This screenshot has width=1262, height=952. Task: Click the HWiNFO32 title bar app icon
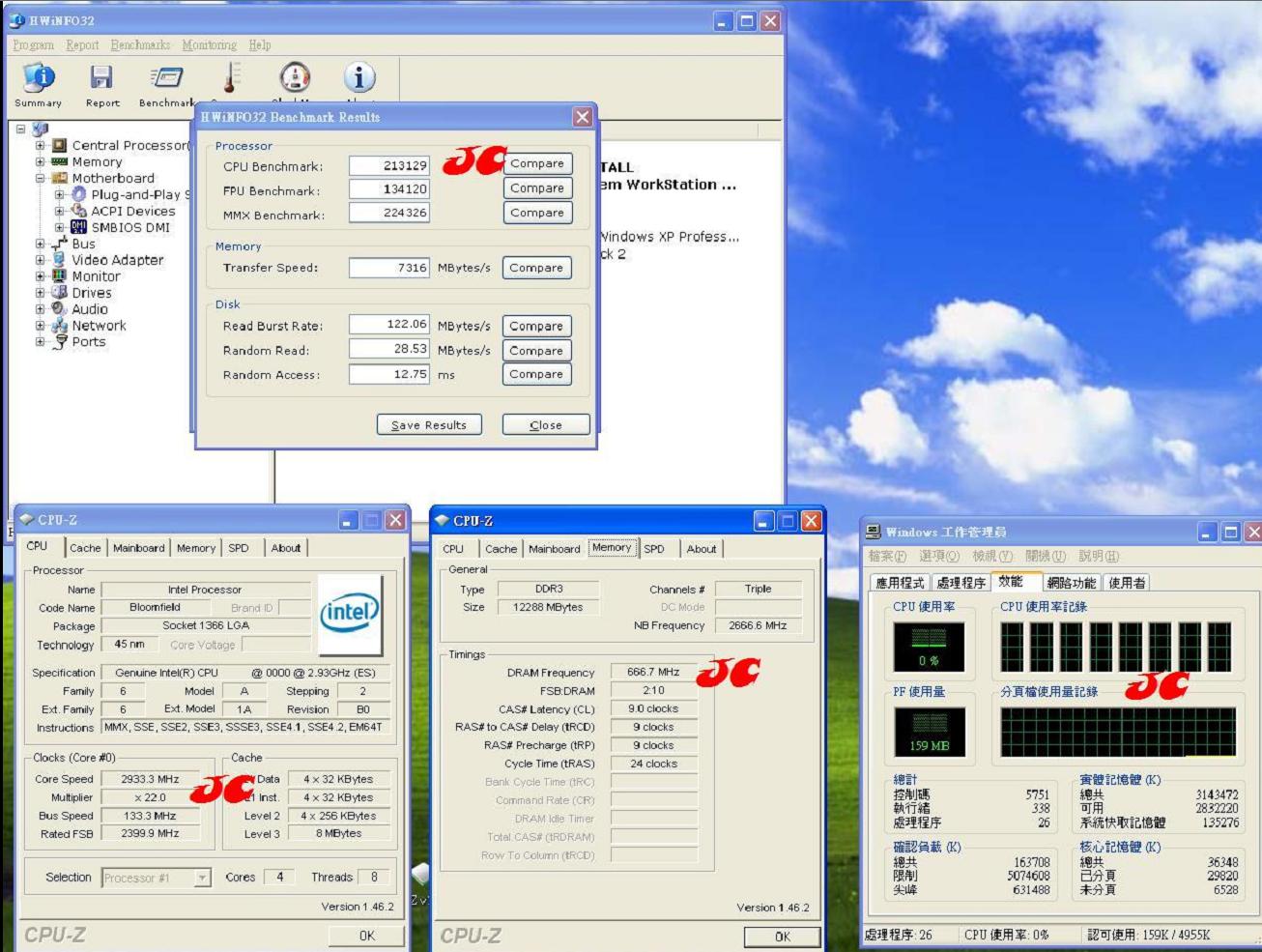click(x=16, y=20)
